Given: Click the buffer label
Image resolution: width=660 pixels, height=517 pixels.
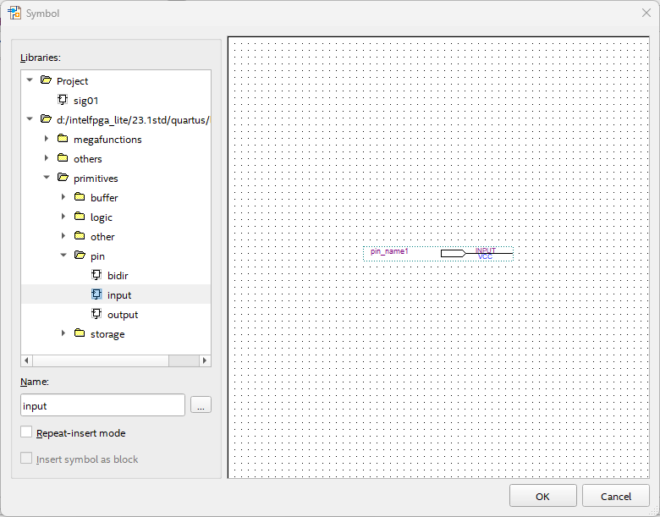Looking at the screenshot, I should click(x=104, y=197).
